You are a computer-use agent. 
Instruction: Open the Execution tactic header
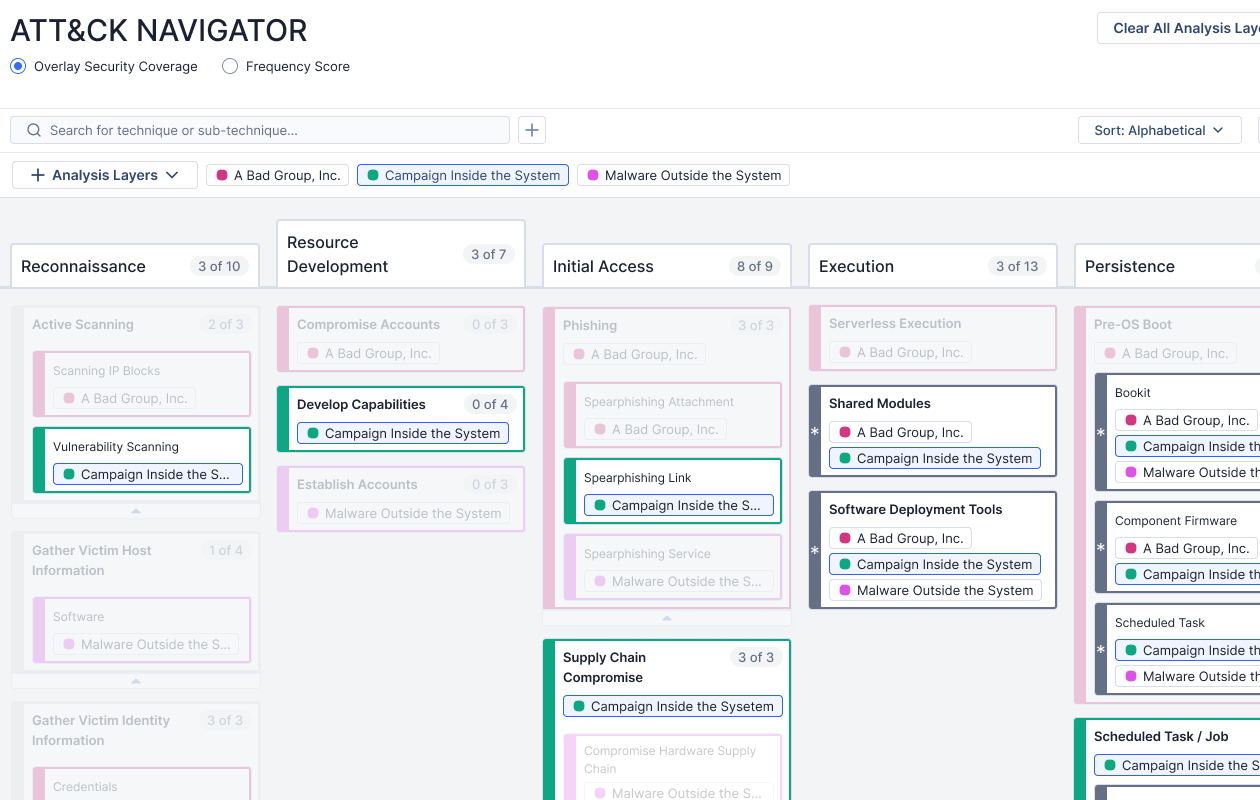click(x=933, y=266)
